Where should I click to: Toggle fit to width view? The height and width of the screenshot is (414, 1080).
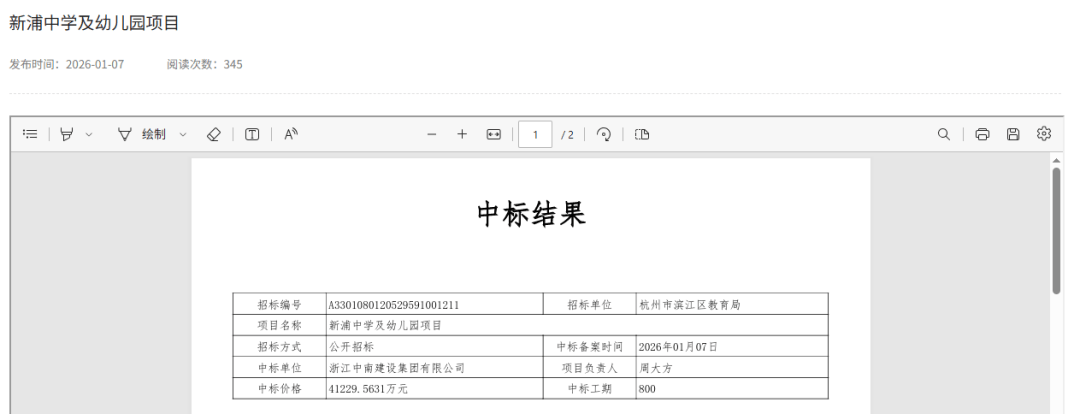(x=493, y=134)
